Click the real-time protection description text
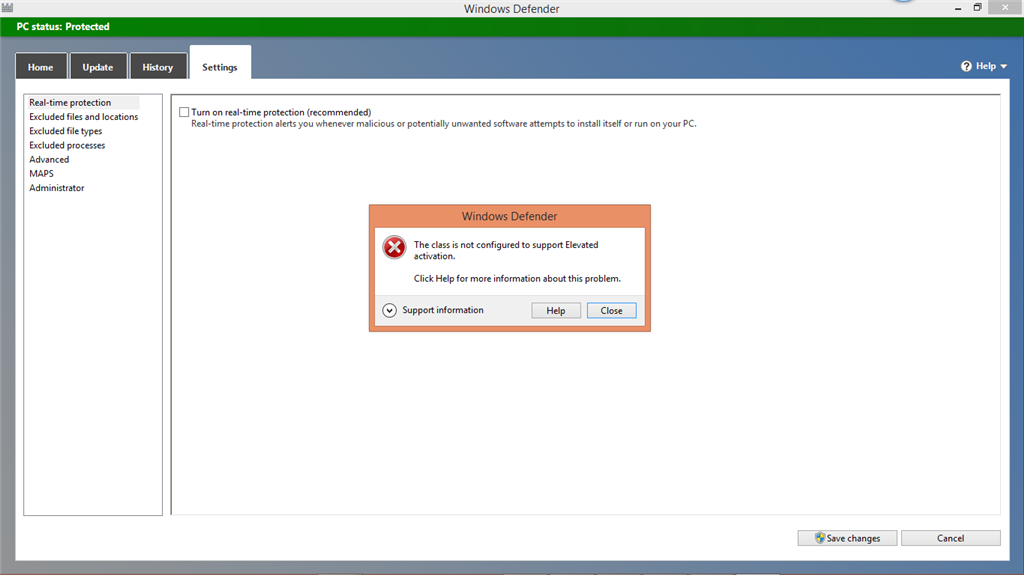Viewport: 1024px width, 575px height. pos(443,123)
